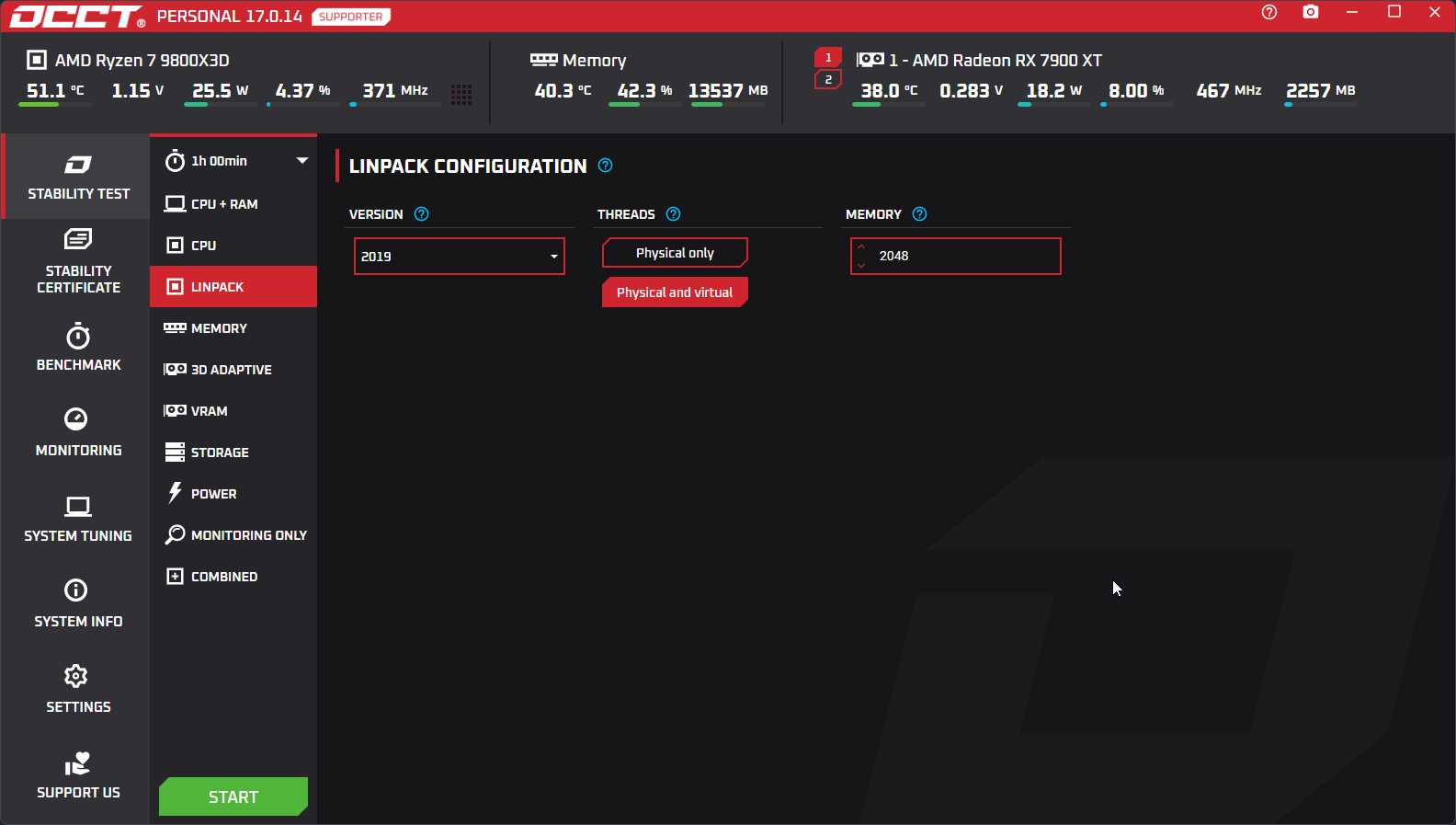Select the Storage test
1456x825 pixels.
click(233, 453)
